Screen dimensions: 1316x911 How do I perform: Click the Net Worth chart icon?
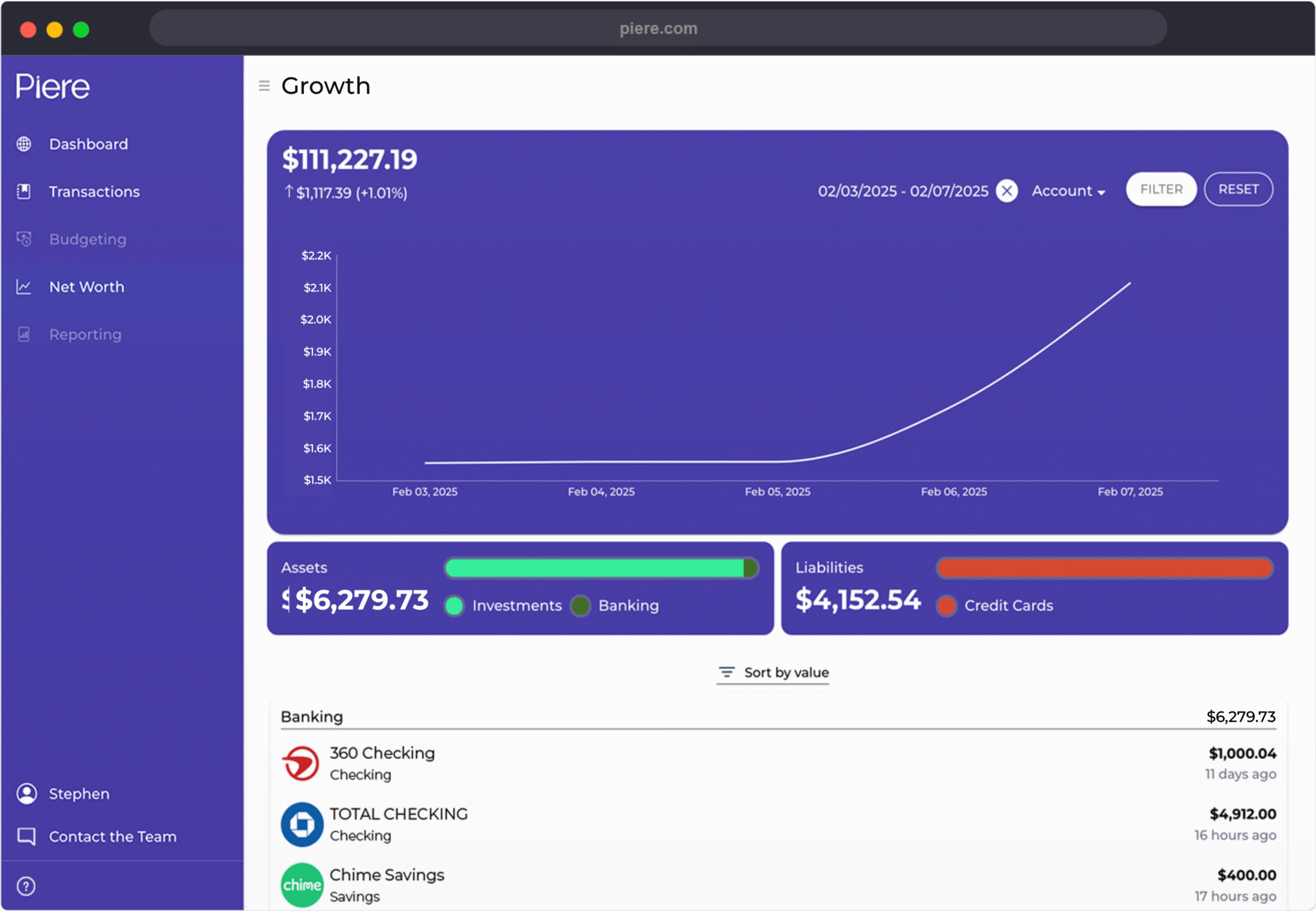[x=24, y=287]
